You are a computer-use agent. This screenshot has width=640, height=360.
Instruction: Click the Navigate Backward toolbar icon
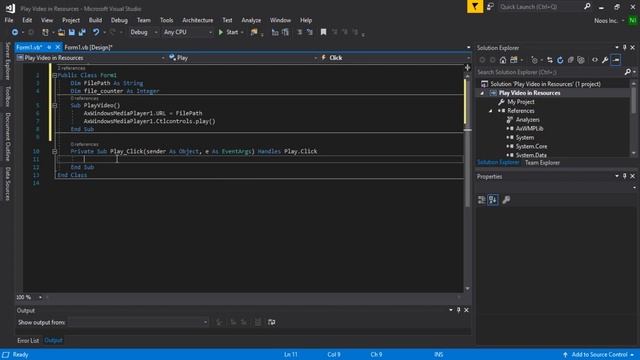point(15,32)
